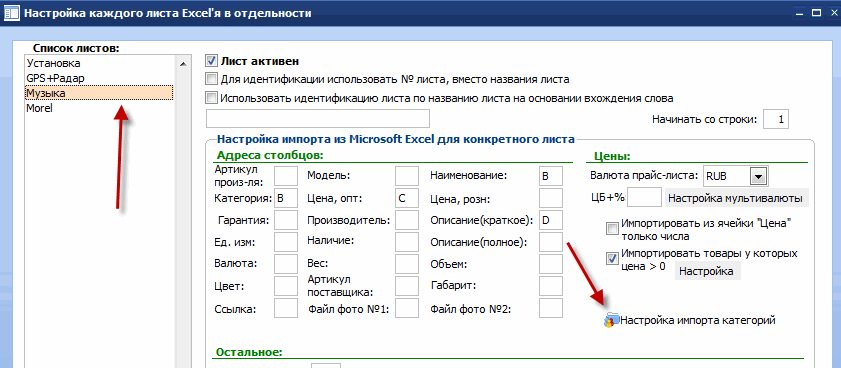841x368 pixels.
Task: Click the 'Артикул поставщика' column field
Action: [x=407, y=286]
